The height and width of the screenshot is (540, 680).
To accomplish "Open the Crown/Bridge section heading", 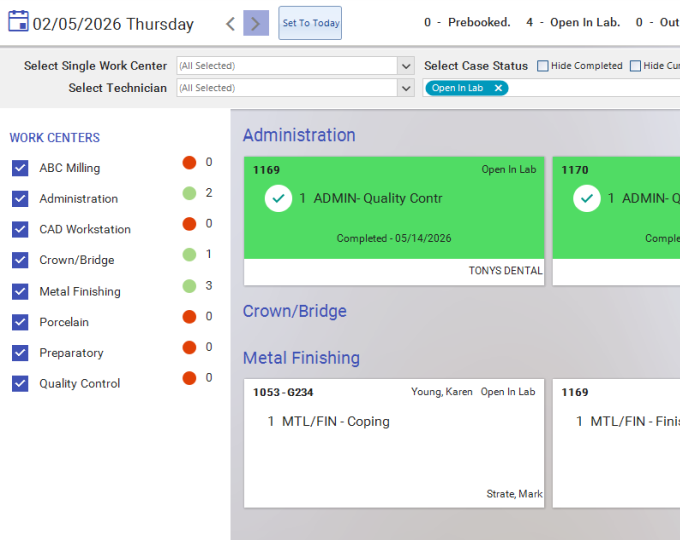I will tap(295, 311).
